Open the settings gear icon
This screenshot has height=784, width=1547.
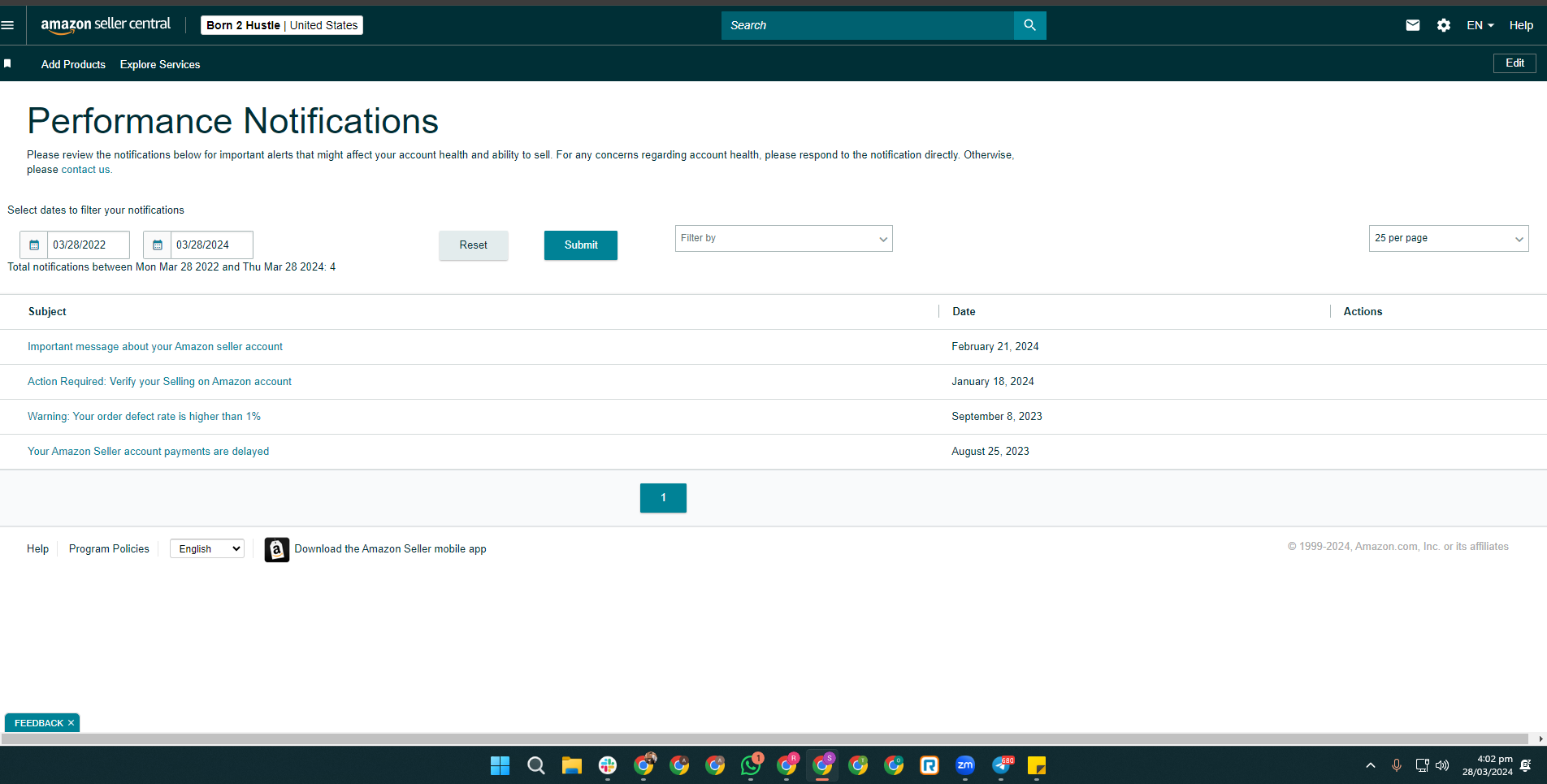1444,25
